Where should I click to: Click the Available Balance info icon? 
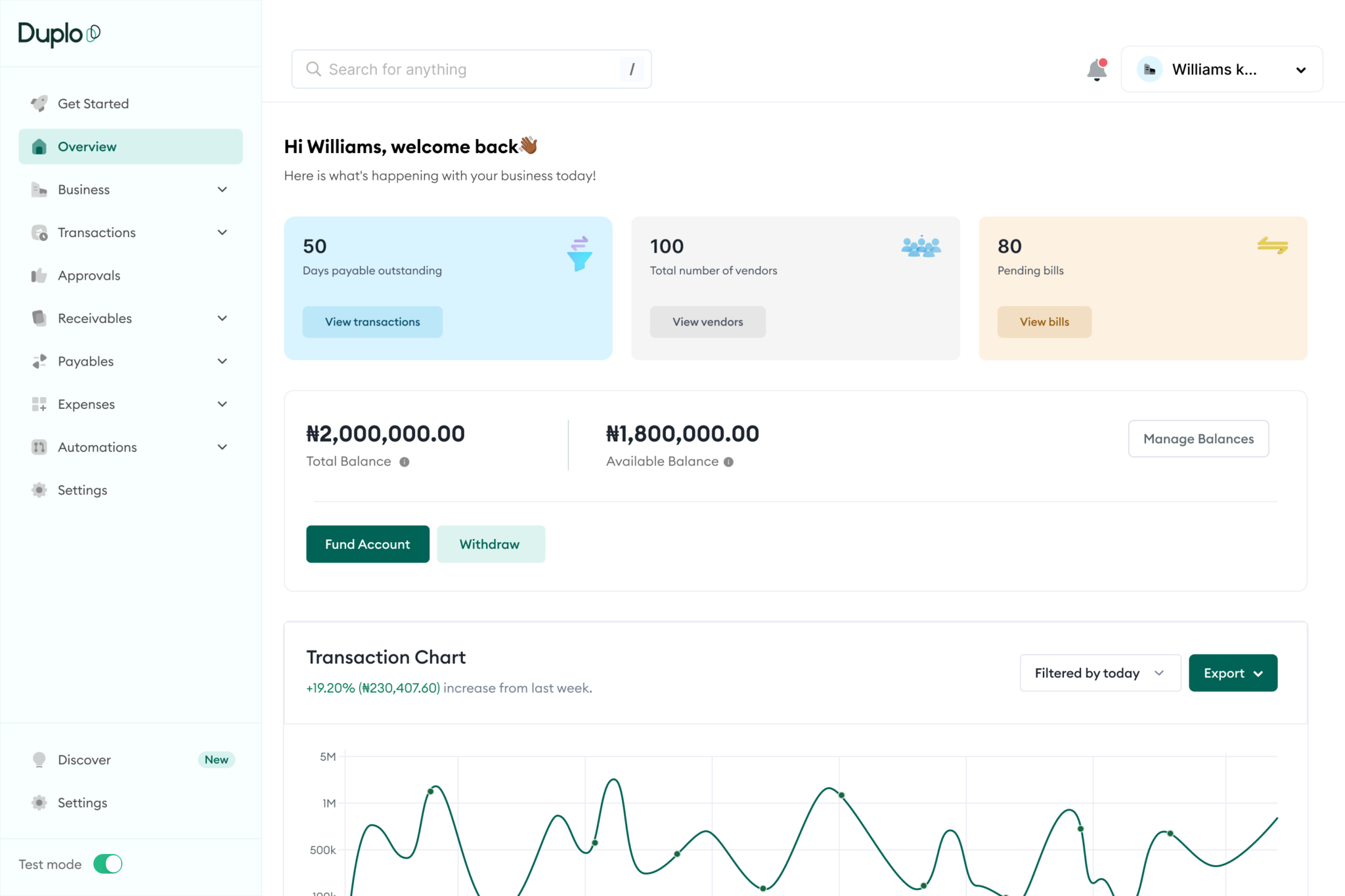point(728,462)
